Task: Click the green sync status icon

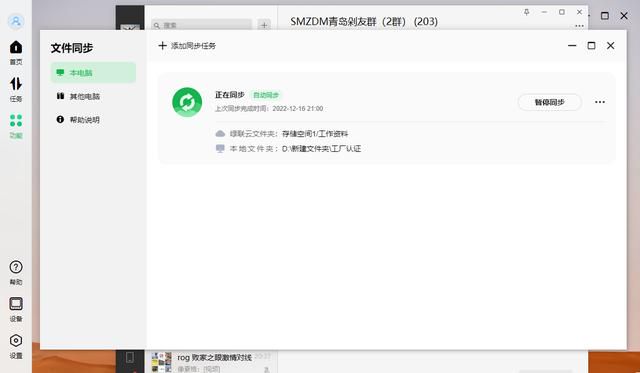Action: [187, 102]
